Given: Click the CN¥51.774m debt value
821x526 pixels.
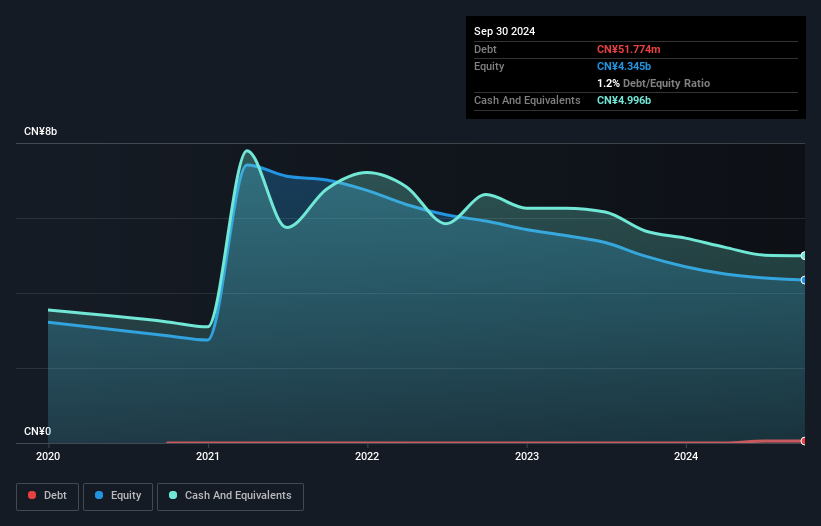Looking at the screenshot, I should [x=628, y=49].
